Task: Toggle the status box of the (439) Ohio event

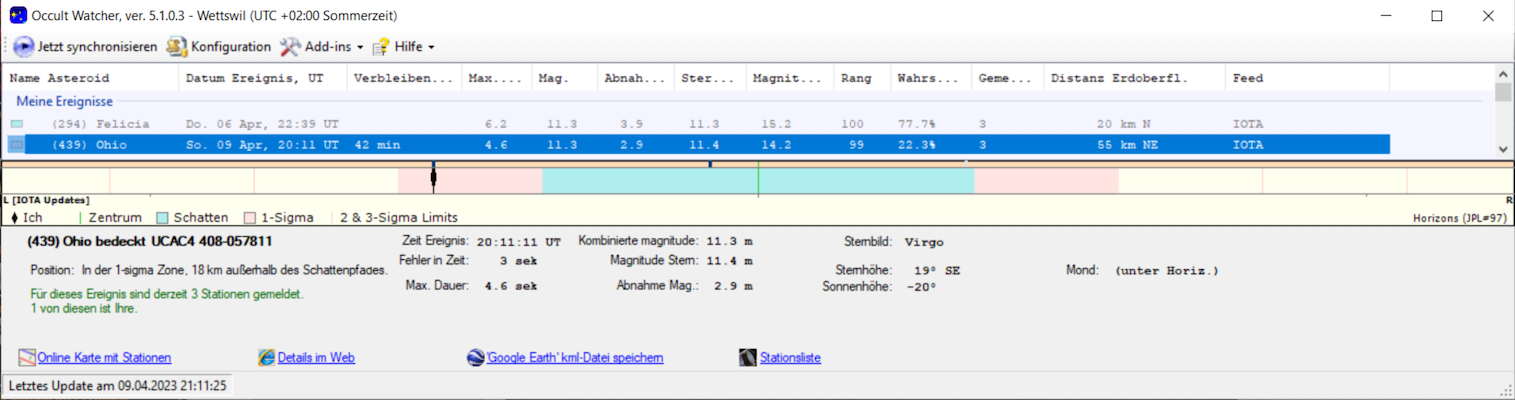Action: (x=17, y=145)
